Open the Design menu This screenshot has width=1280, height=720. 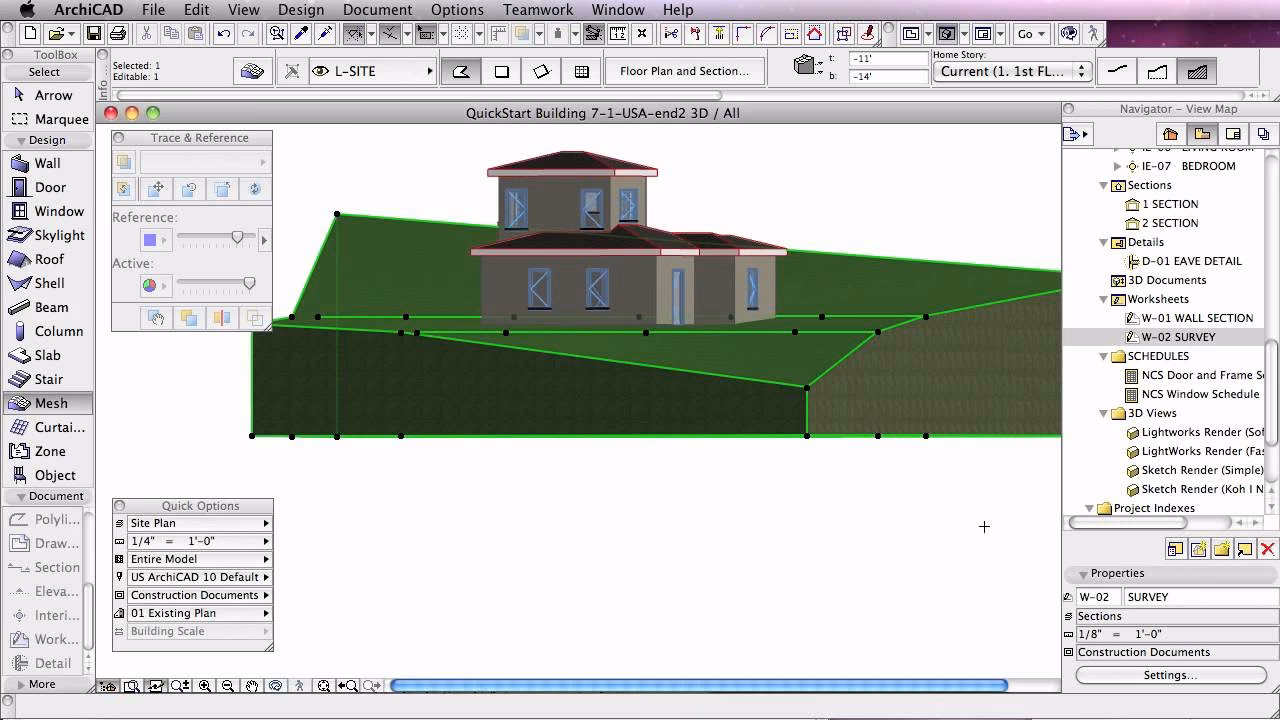[x=301, y=10]
